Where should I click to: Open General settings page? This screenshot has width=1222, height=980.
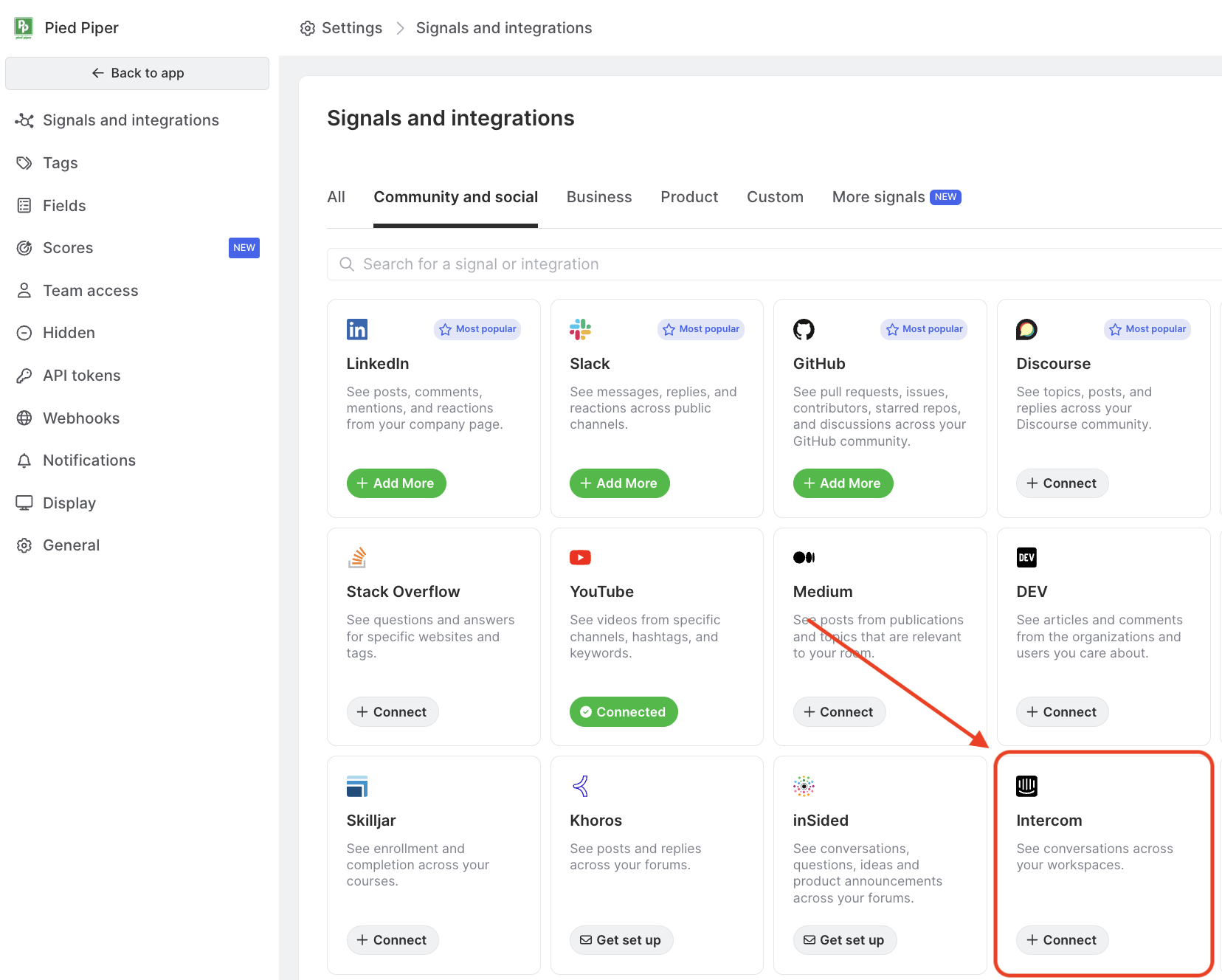(71, 545)
